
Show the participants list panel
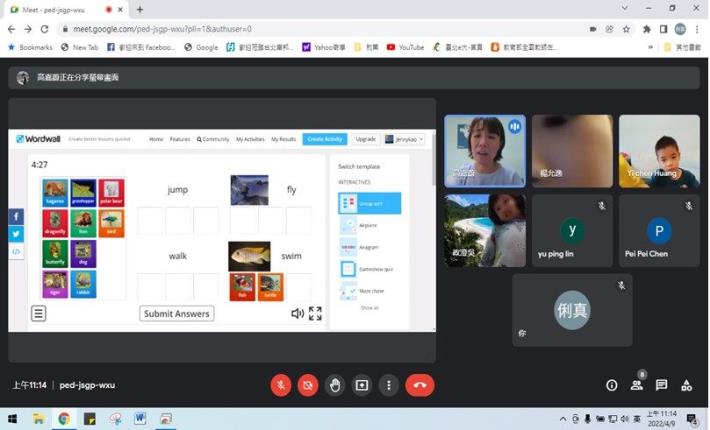[x=636, y=385]
